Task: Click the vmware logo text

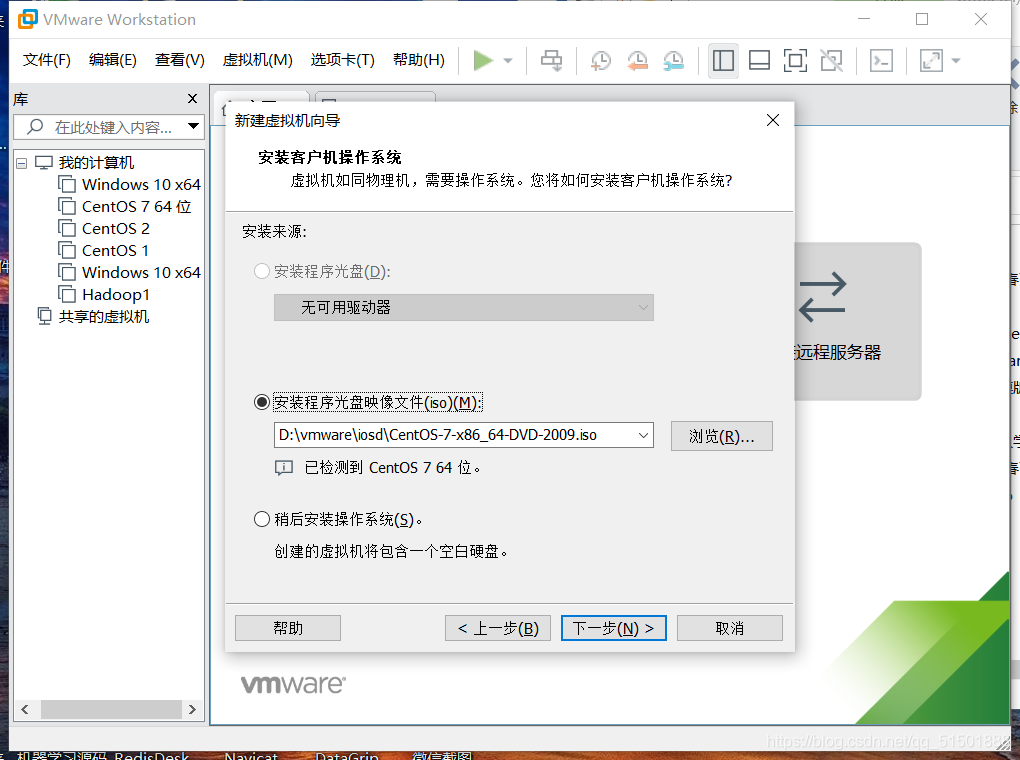Action: (x=293, y=685)
